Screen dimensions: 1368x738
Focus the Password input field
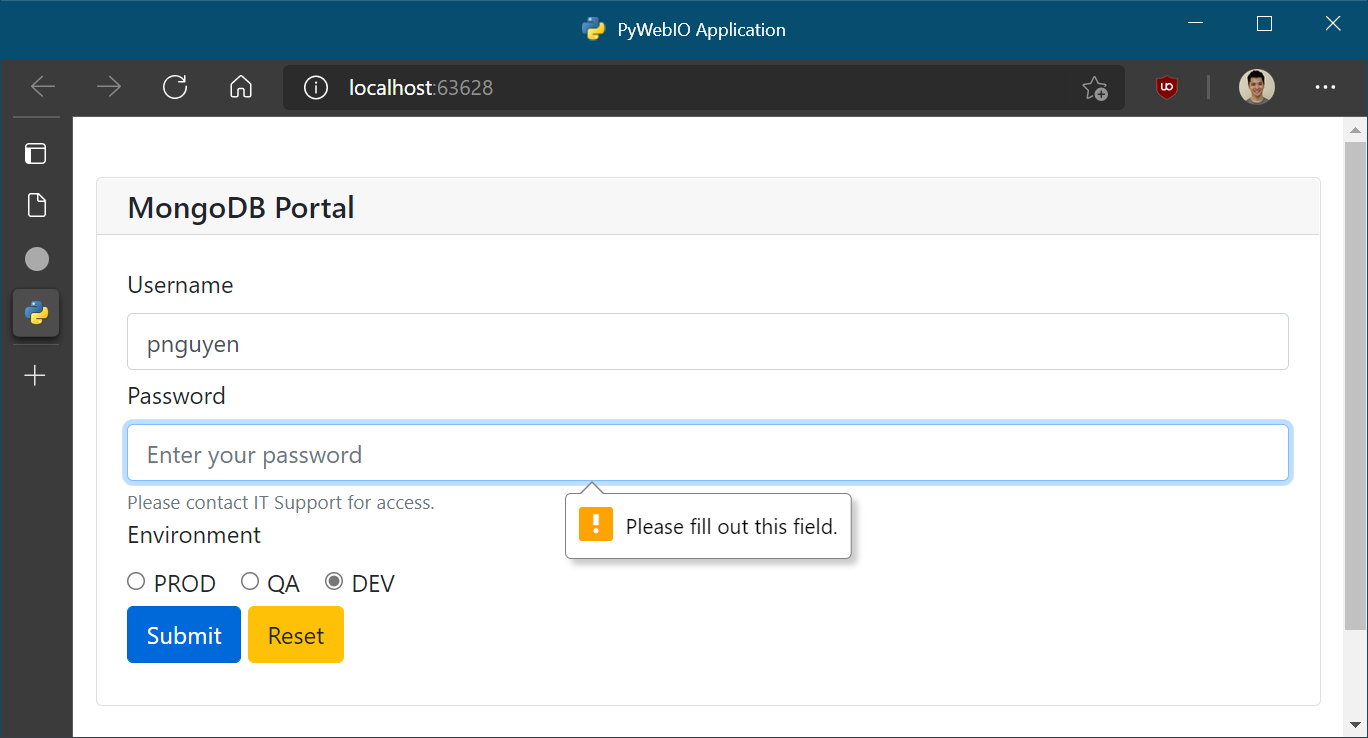pyautogui.click(x=708, y=453)
